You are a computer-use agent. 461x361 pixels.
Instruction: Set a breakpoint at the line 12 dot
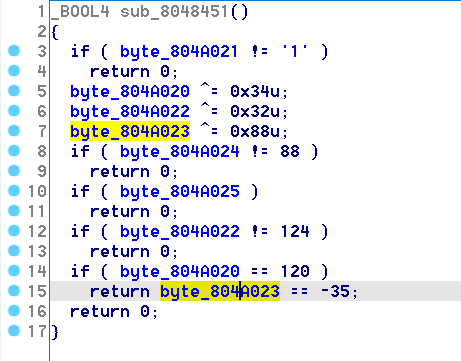point(14,231)
